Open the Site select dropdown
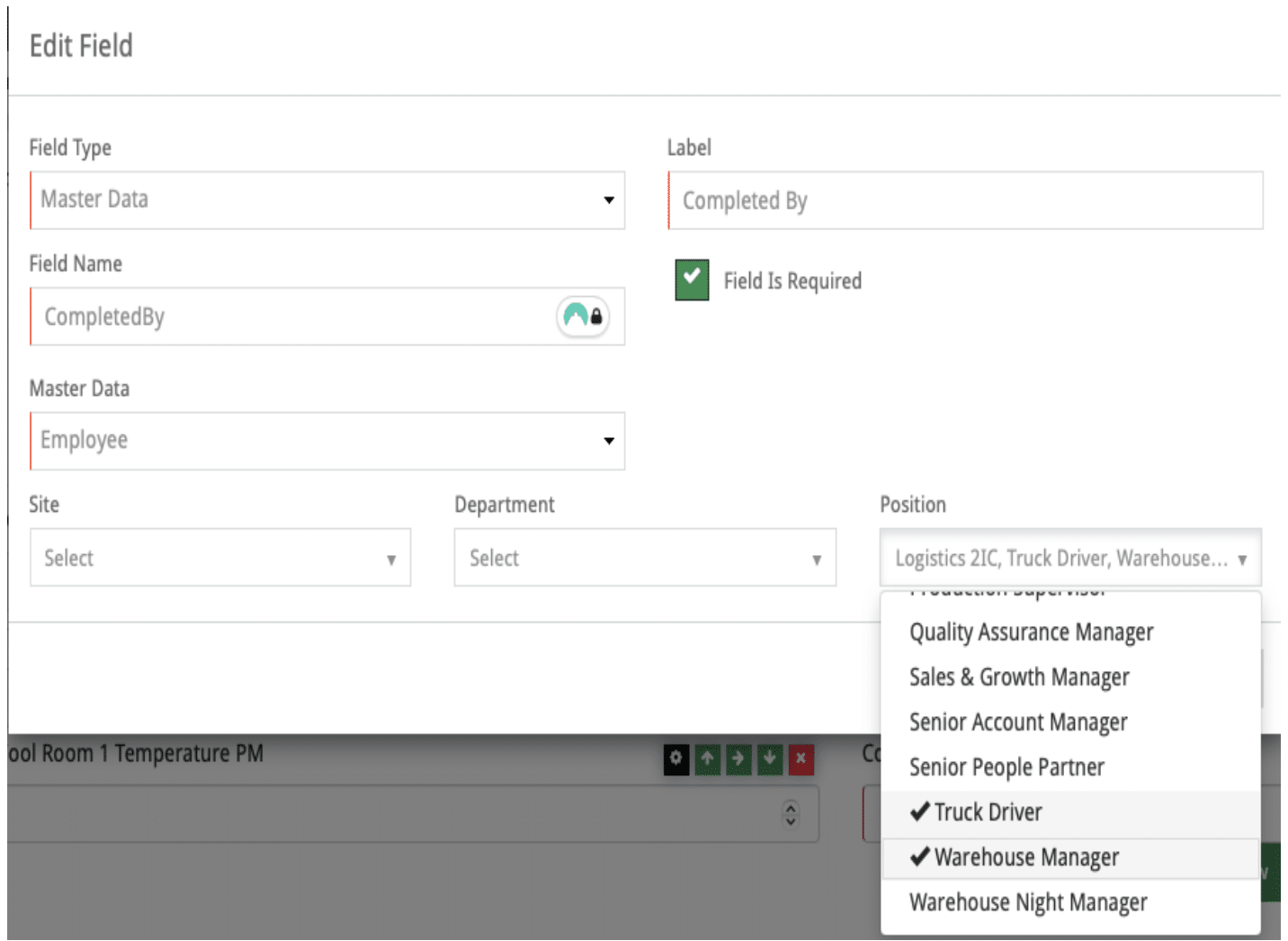The height and width of the screenshot is (941, 1288). pyautogui.click(x=220, y=559)
